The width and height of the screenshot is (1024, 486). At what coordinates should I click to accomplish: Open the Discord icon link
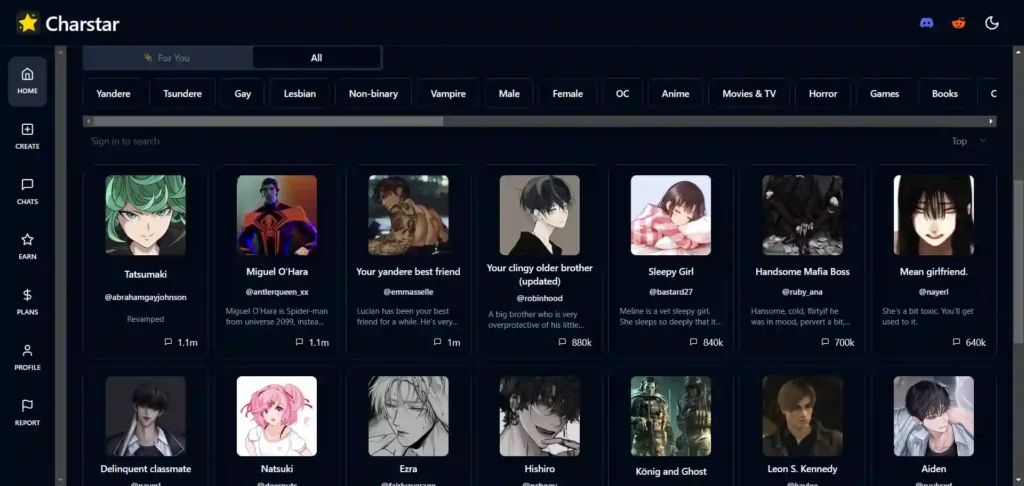click(926, 23)
